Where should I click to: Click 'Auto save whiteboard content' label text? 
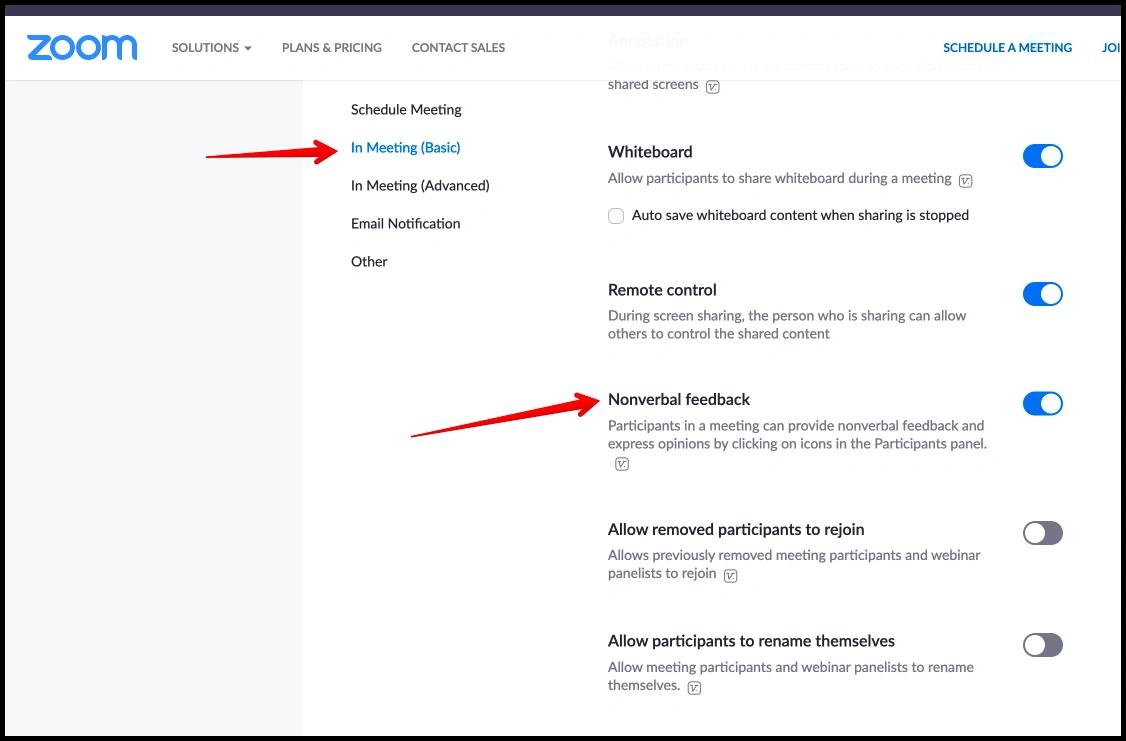[800, 215]
